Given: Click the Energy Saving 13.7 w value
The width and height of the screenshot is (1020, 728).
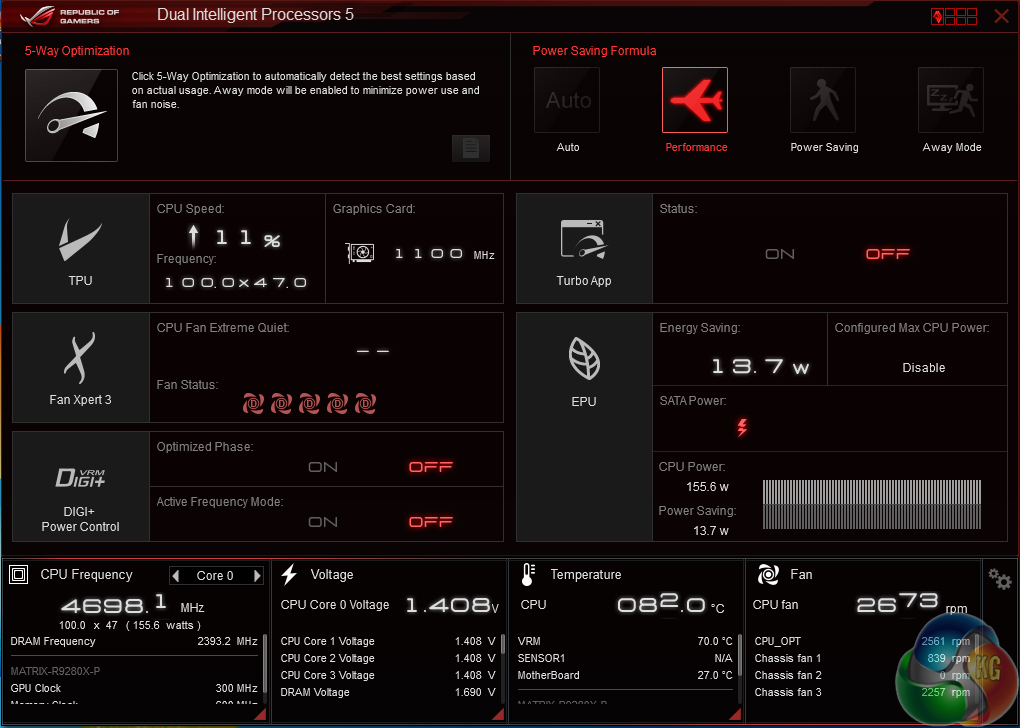Looking at the screenshot, I should pyautogui.click(x=760, y=366).
